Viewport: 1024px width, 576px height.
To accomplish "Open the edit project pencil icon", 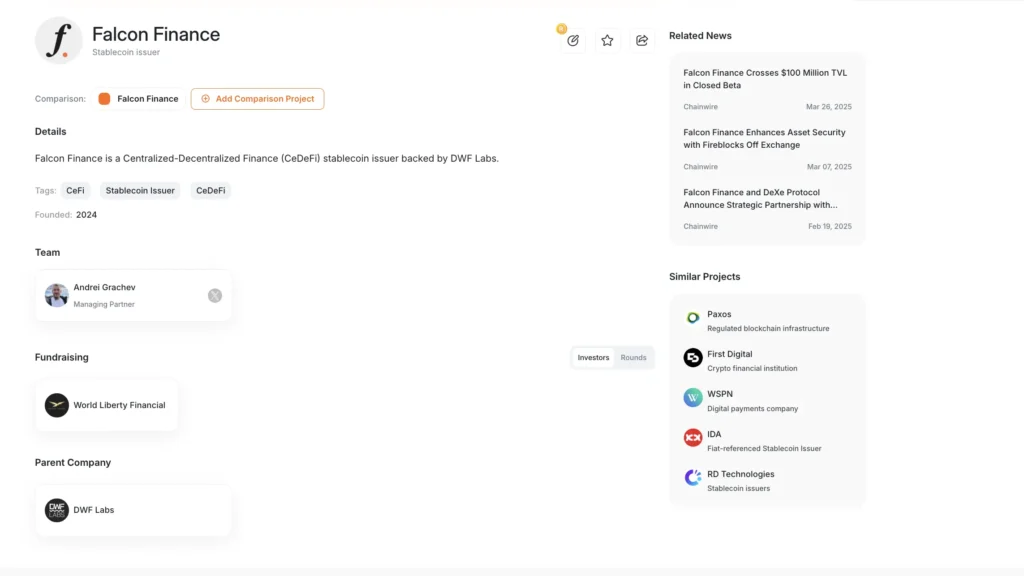I will pyautogui.click(x=573, y=40).
